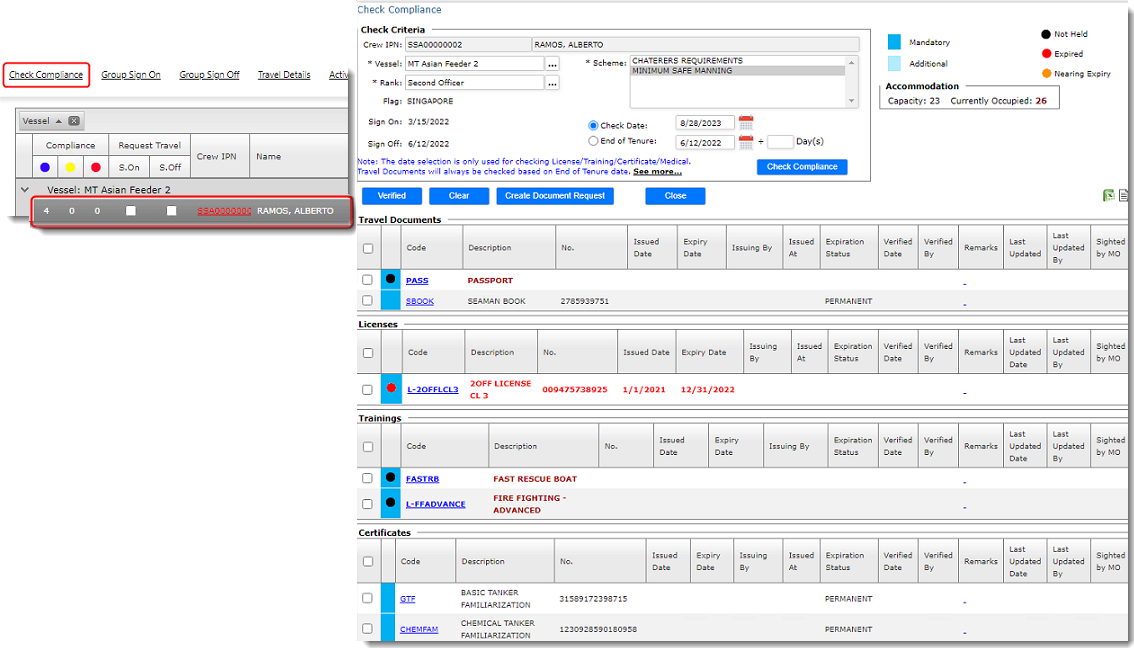1134x648 pixels.
Task: Select the End of Tenure radio button
Action: tap(593, 142)
